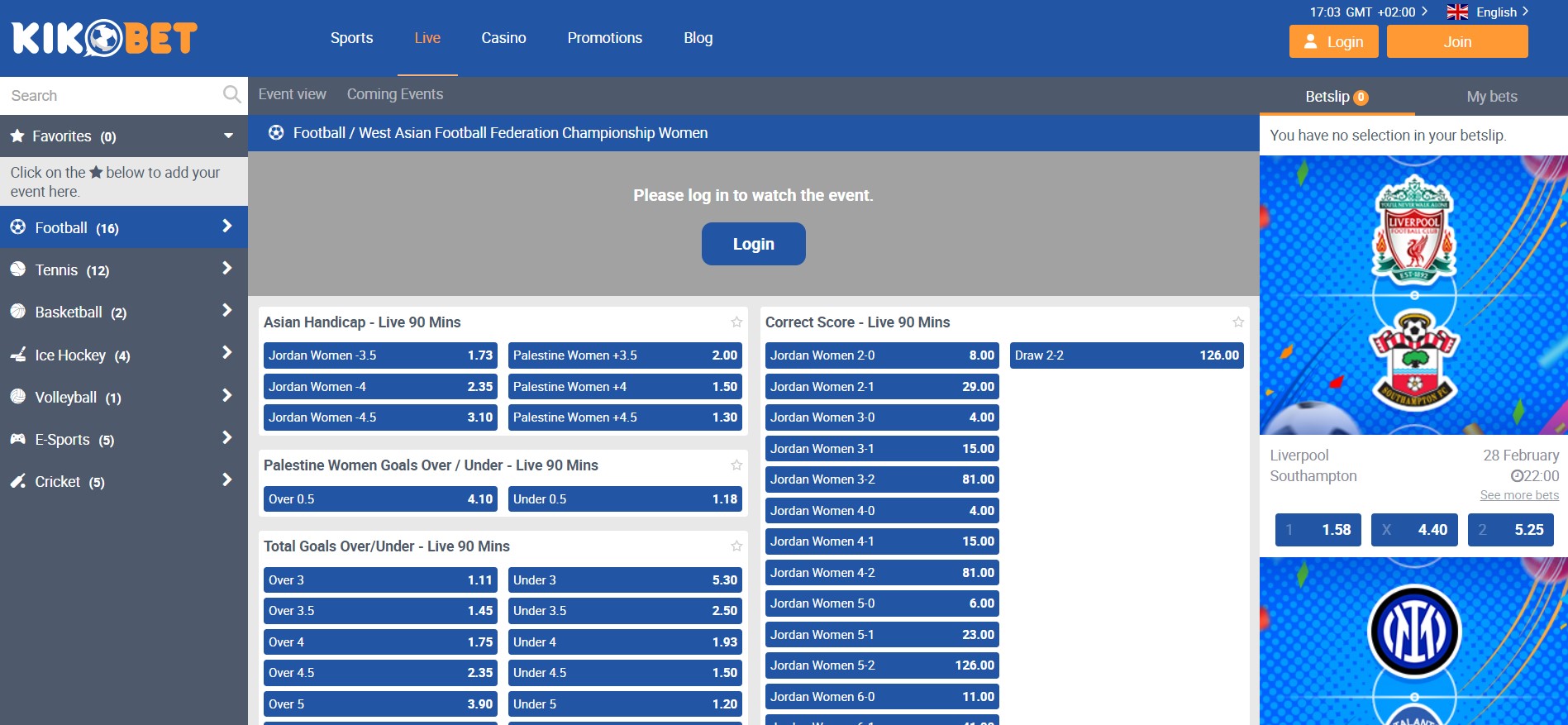Expand the Basketball sports chevron

(x=227, y=310)
